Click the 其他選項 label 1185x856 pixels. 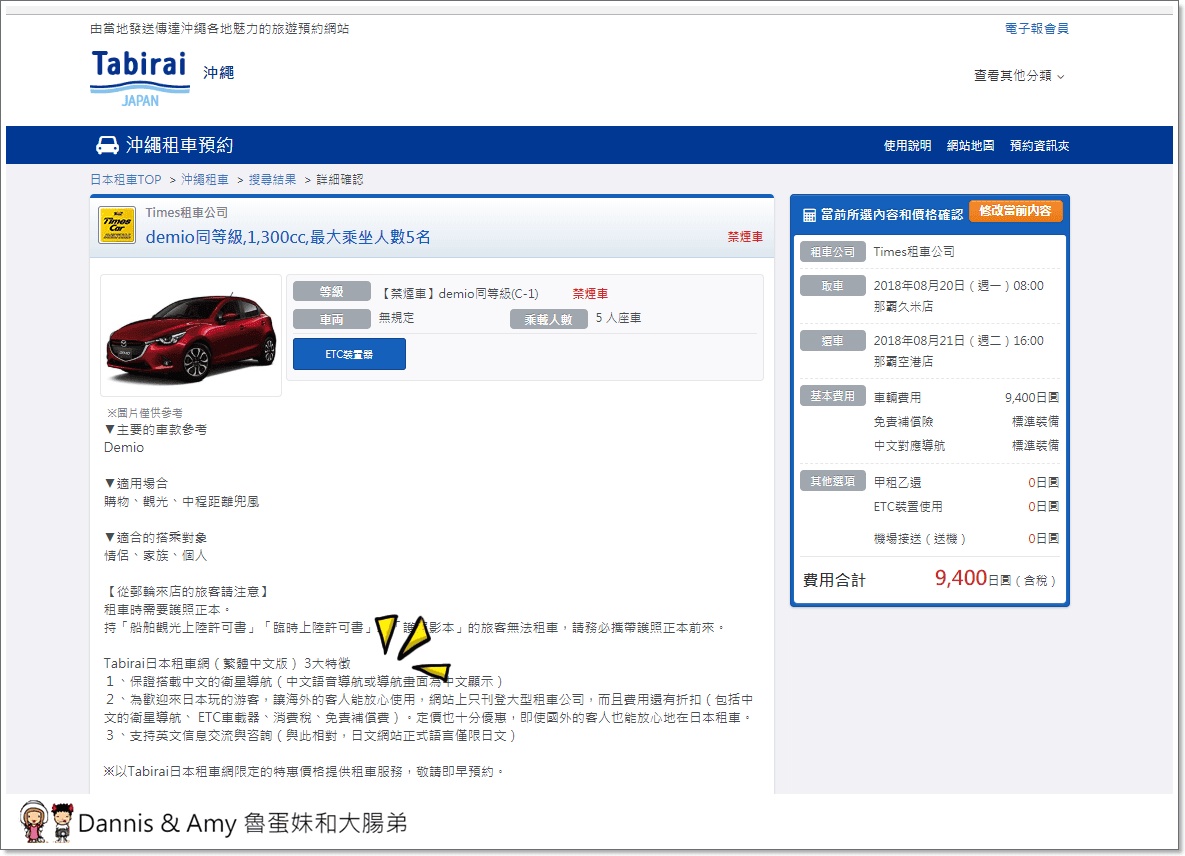(x=833, y=481)
